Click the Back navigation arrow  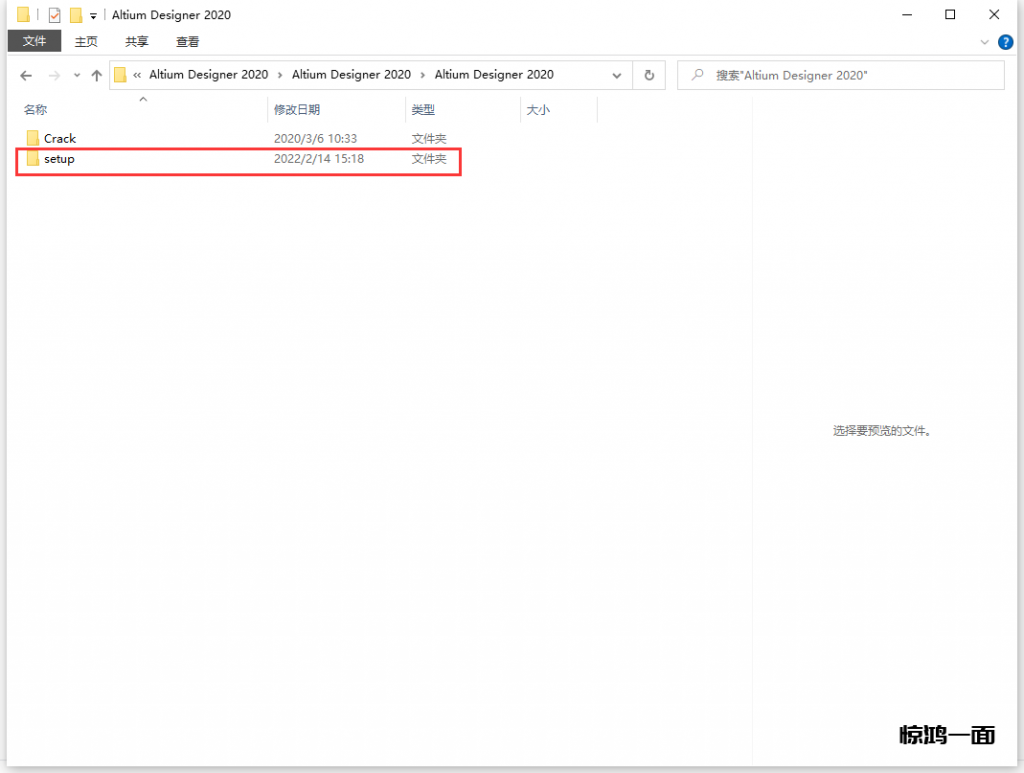pos(26,75)
